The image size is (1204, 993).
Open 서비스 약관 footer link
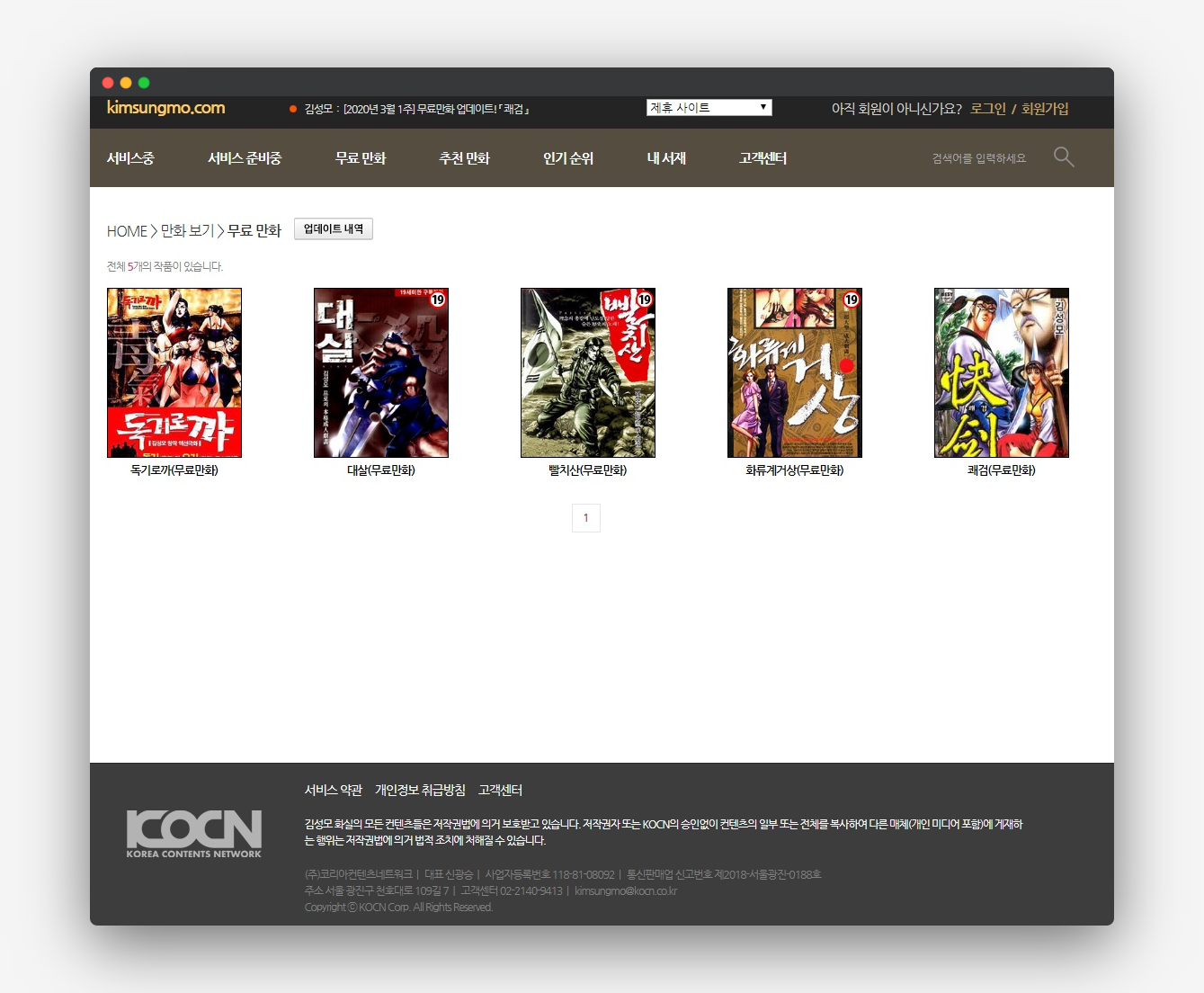pyautogui.click(x=333, y=790)
